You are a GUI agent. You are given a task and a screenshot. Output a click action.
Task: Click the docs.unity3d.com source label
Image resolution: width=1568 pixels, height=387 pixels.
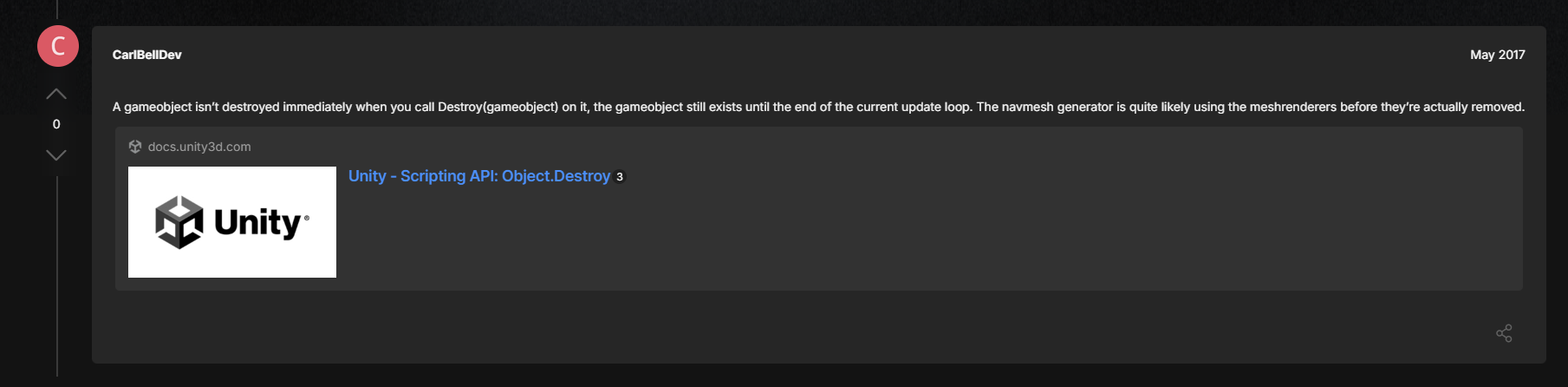click(199, 147)
